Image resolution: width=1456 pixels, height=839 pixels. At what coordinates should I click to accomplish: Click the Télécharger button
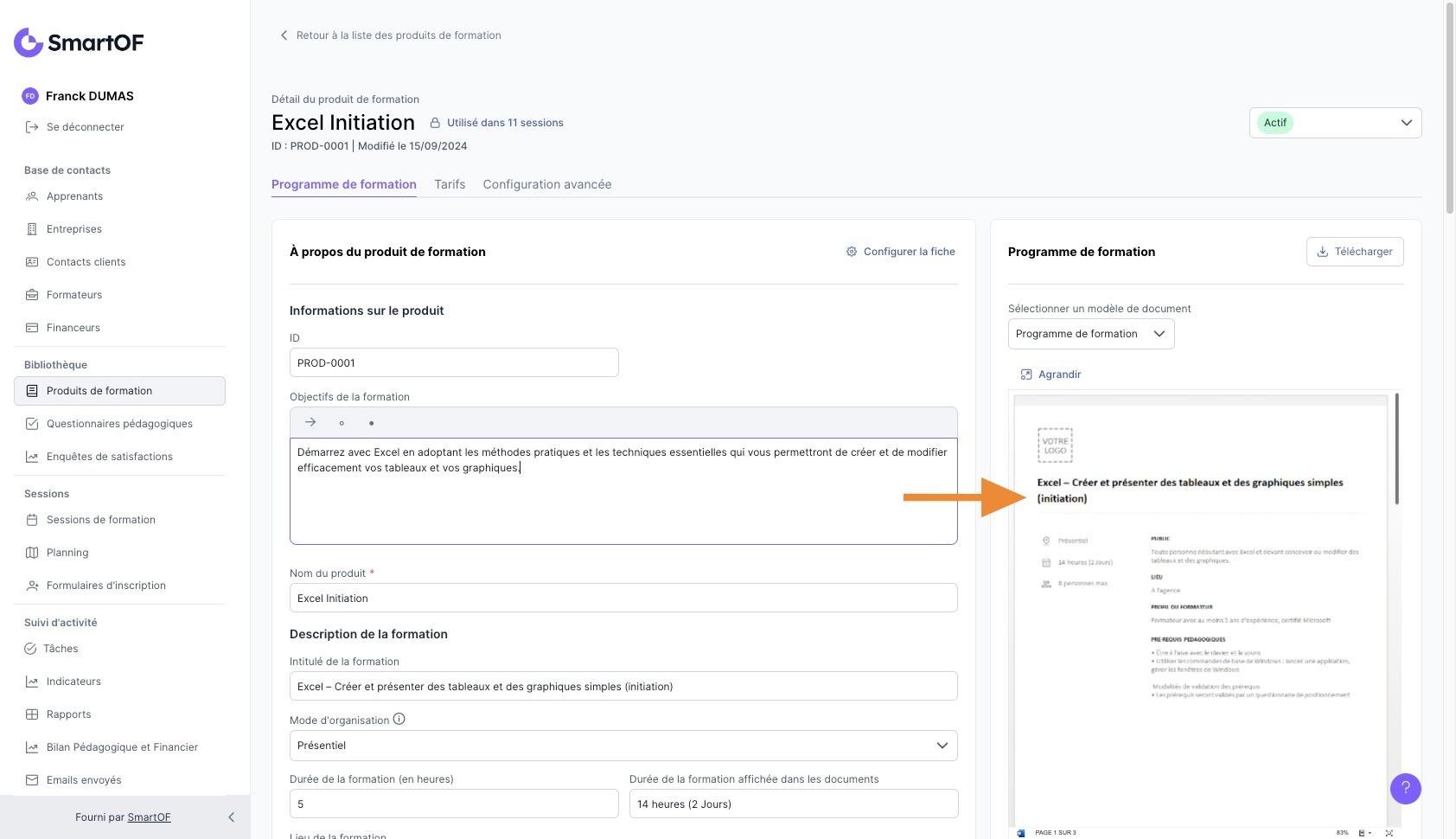click(x=1354, y=252)
